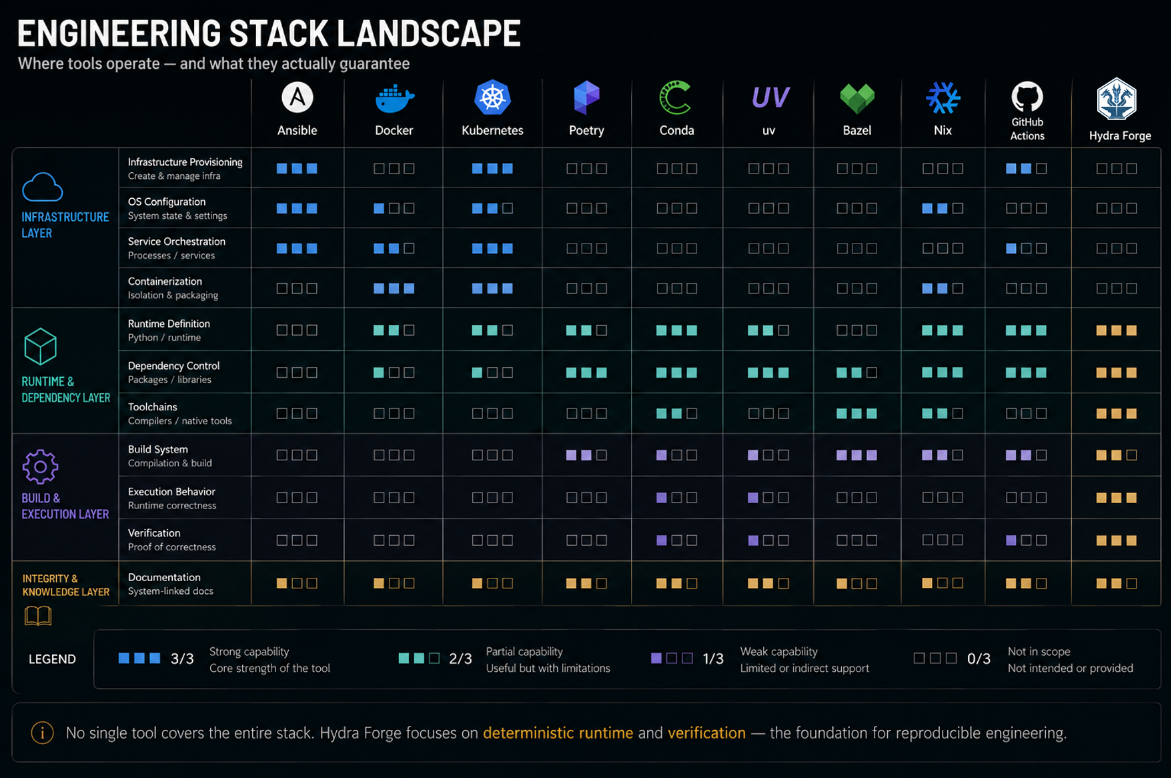Select the Conda logo icon
Screen dimensions: 1171x778
(676, 98)
